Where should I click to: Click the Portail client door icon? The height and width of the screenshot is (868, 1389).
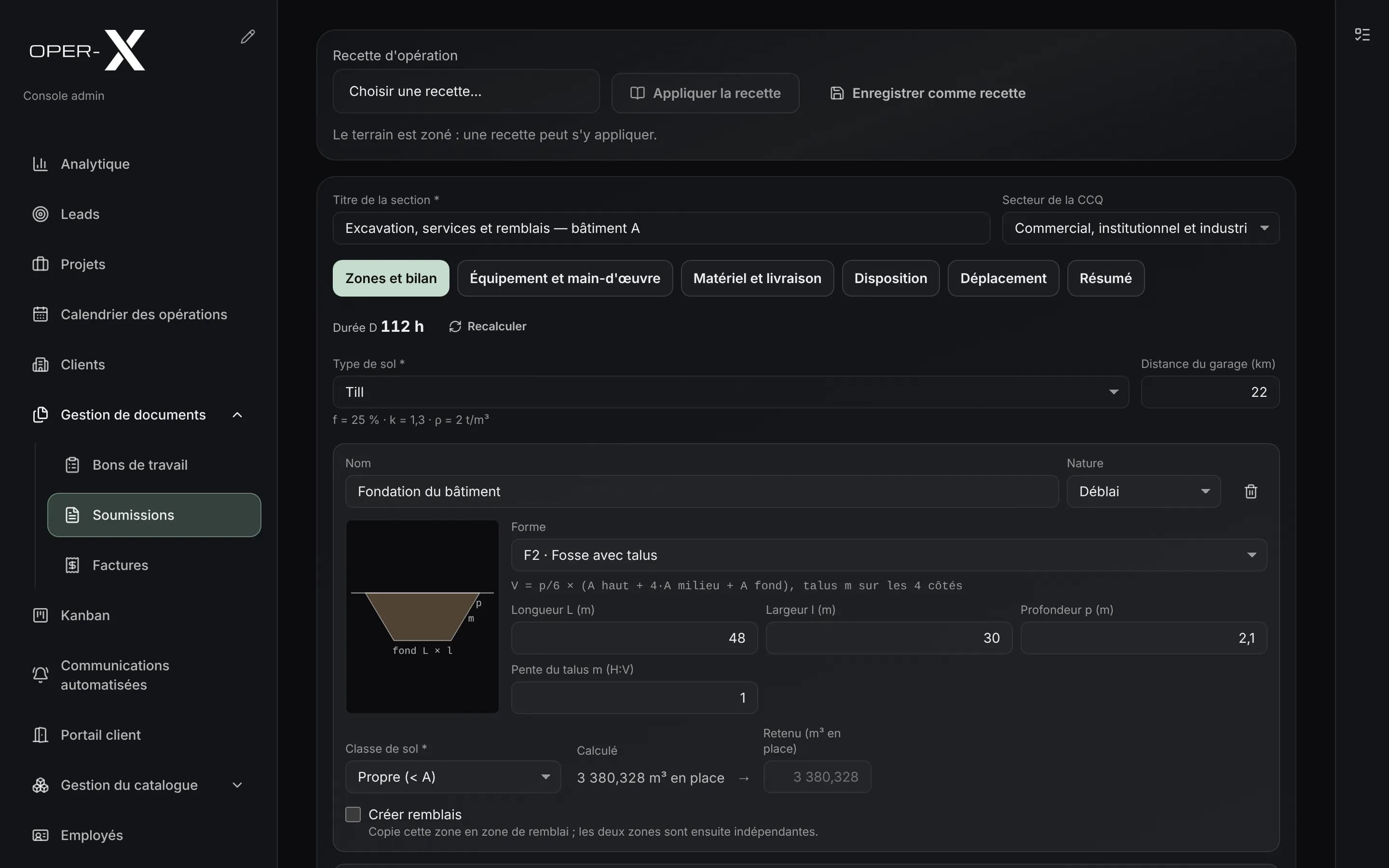tap(40, 735)
